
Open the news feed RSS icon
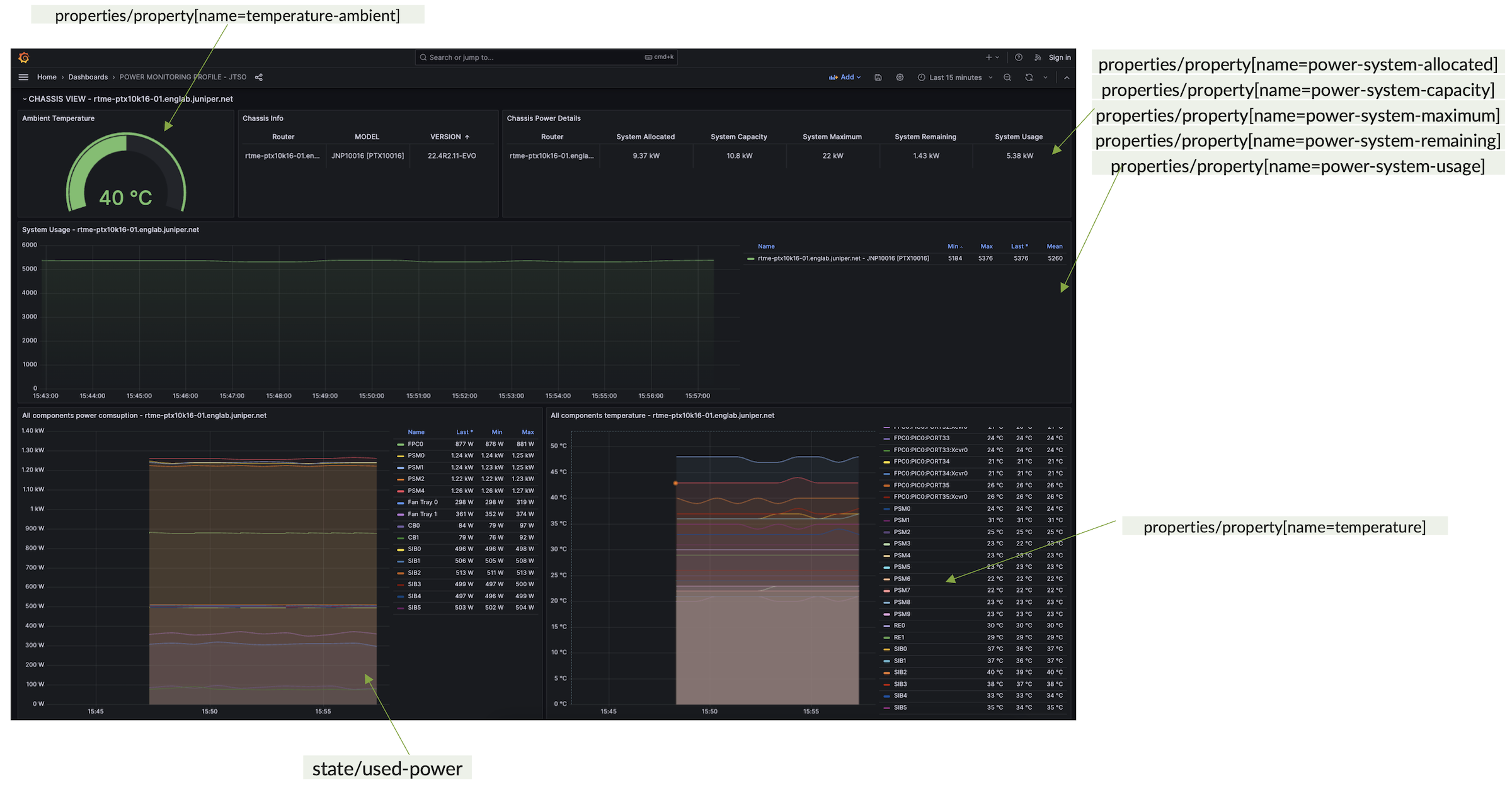[1038, 57]
